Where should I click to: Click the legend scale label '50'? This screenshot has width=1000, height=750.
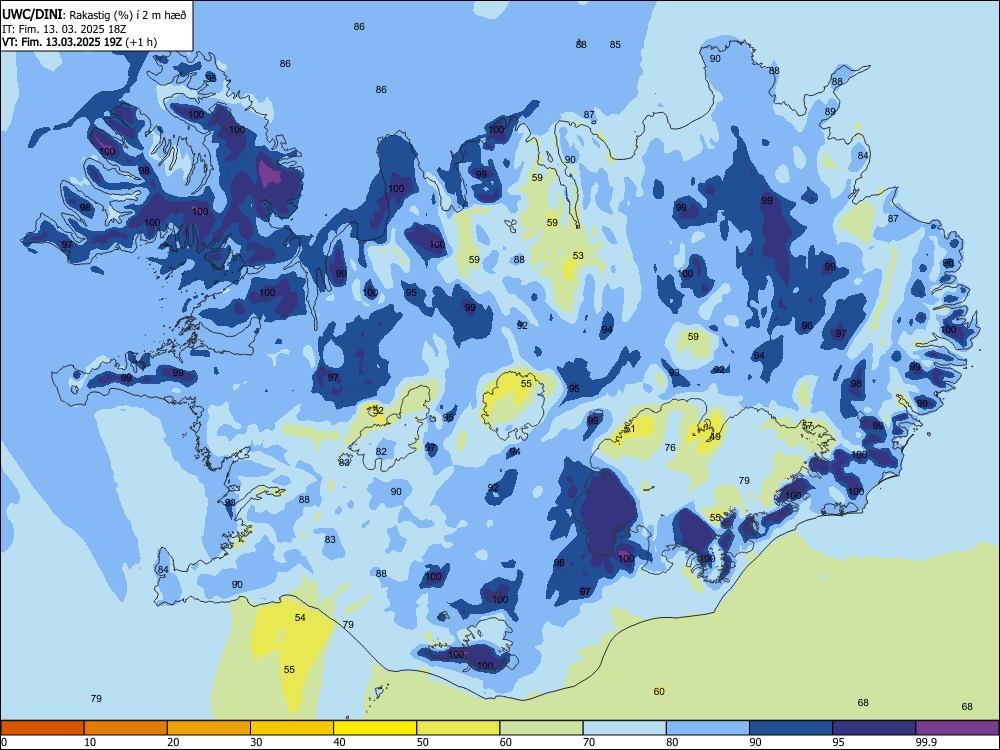422,742
